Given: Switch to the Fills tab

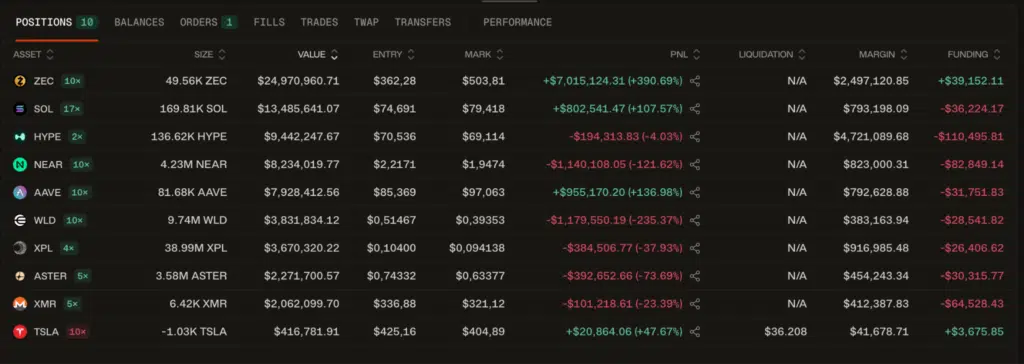Looking at the screenshot, I should pos(269,22).
